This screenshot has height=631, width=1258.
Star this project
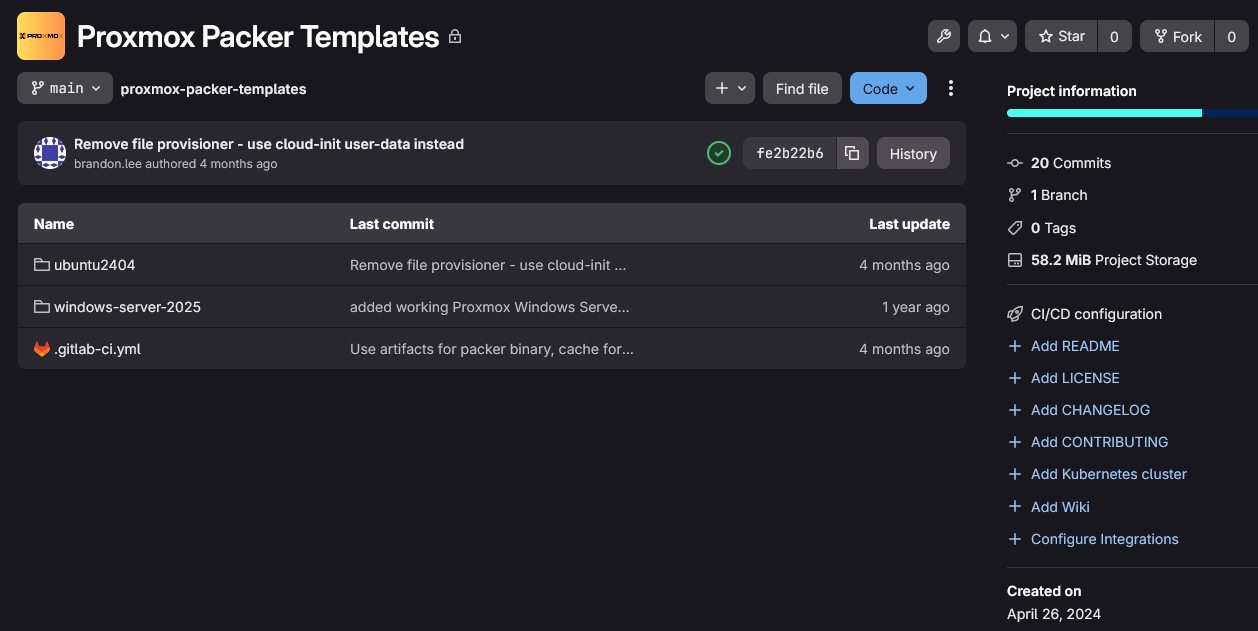point(1061,36)
